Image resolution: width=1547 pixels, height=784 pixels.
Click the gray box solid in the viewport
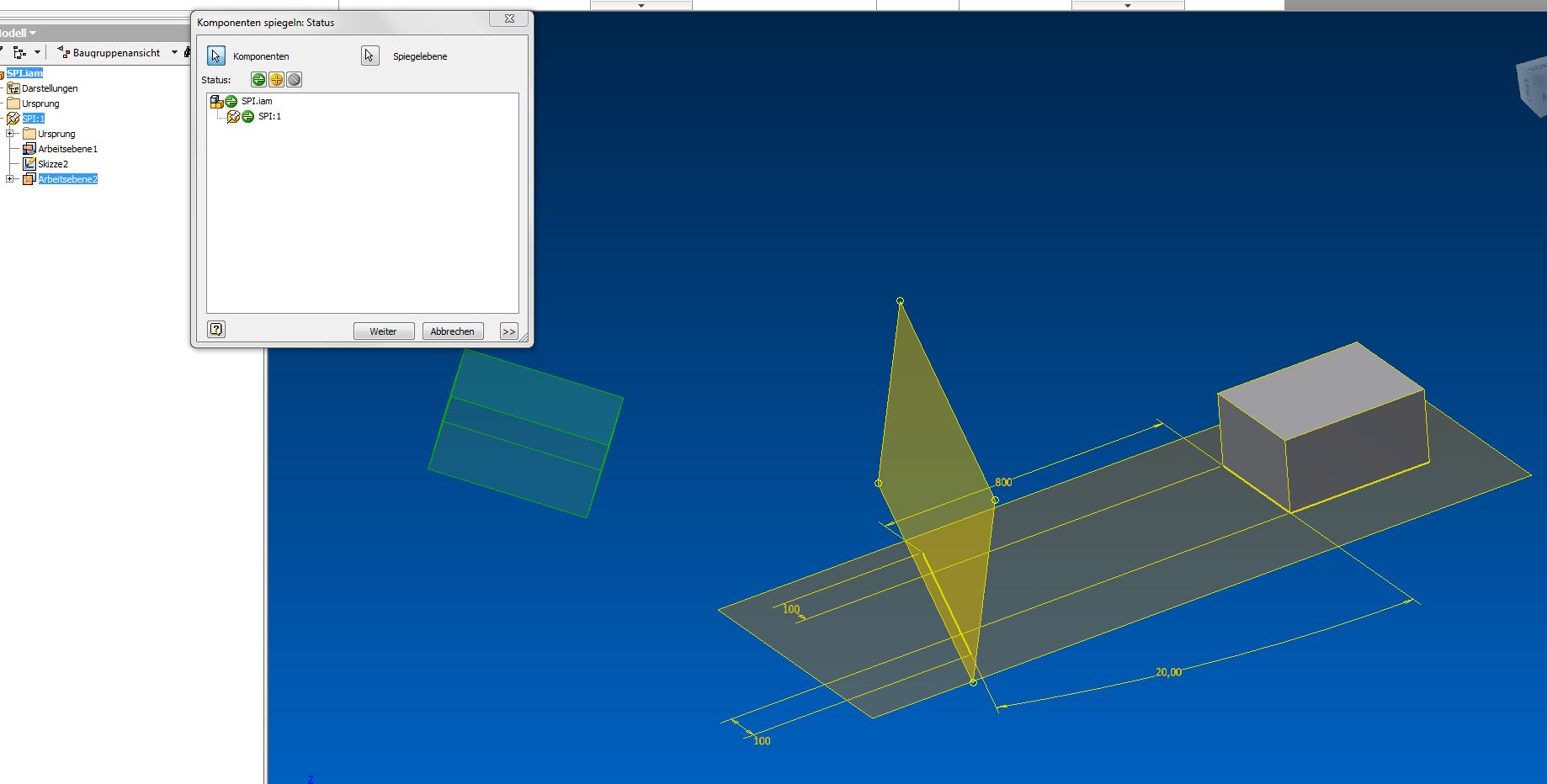(x=1323, y=427)
